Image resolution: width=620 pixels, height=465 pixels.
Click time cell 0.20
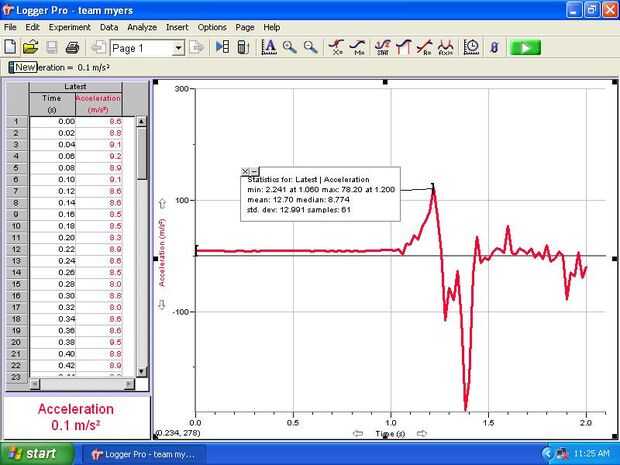point(53,238)
